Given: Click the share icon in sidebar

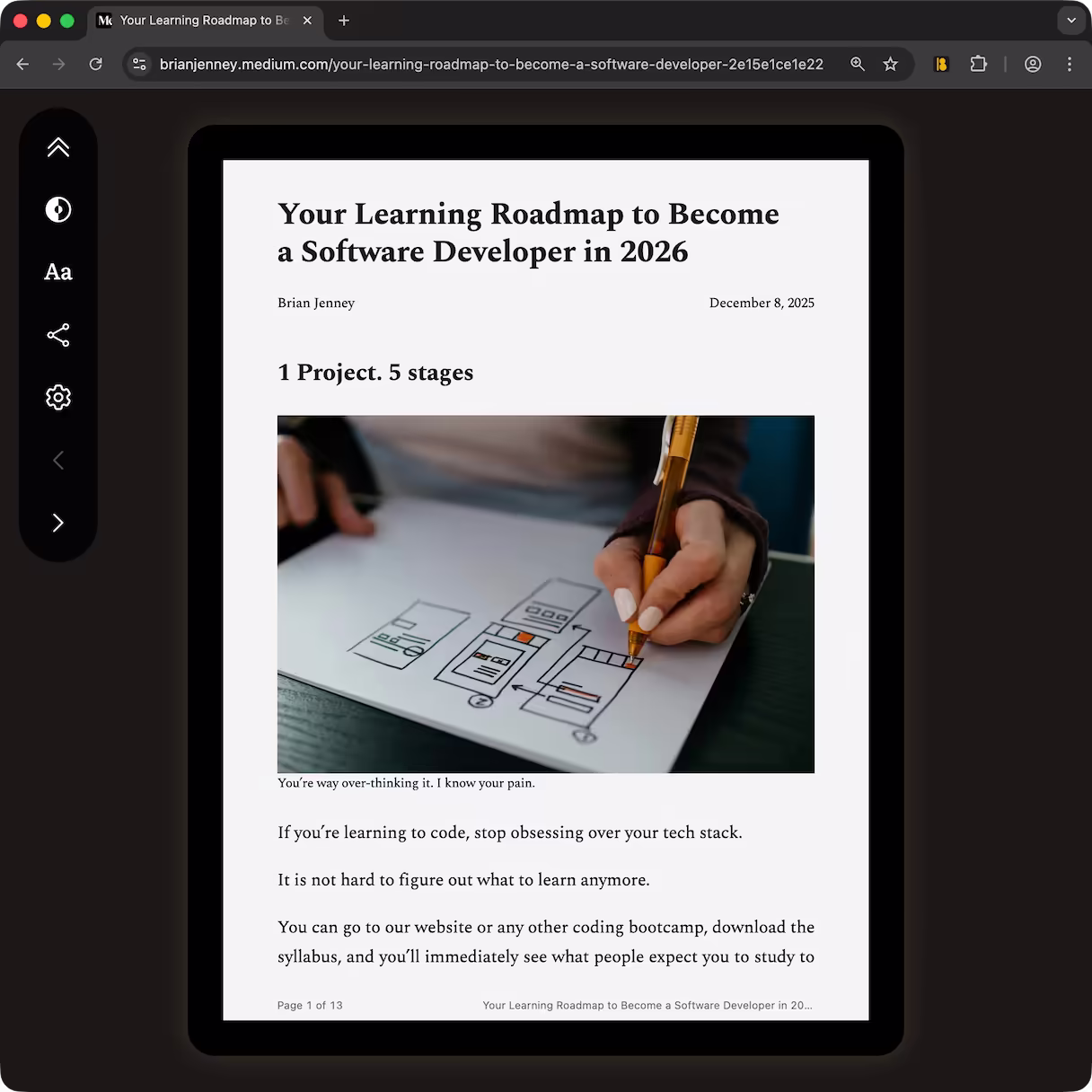Looking at the screenshot, I should (x=58, y=335).
